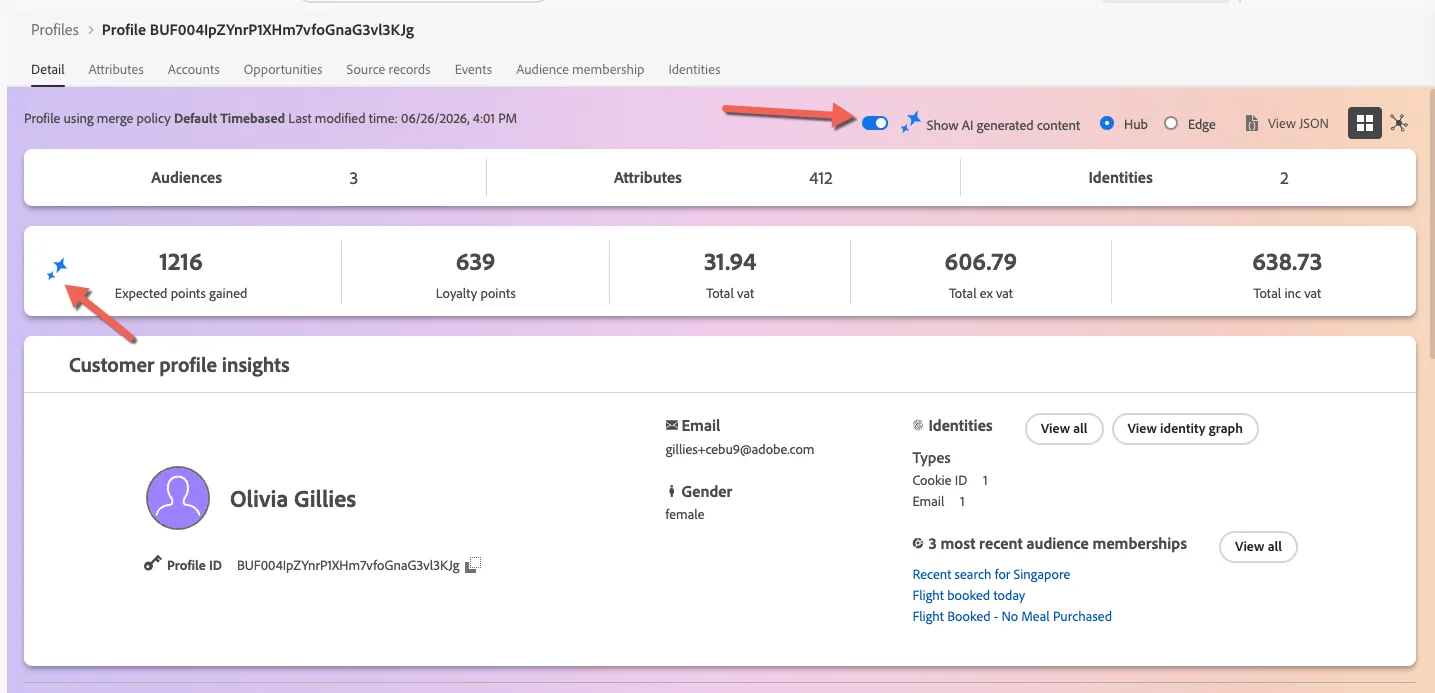The image size is (1435, 693).
Task: Click the Identities count of 2
Action: click(x=1284, y=179)
